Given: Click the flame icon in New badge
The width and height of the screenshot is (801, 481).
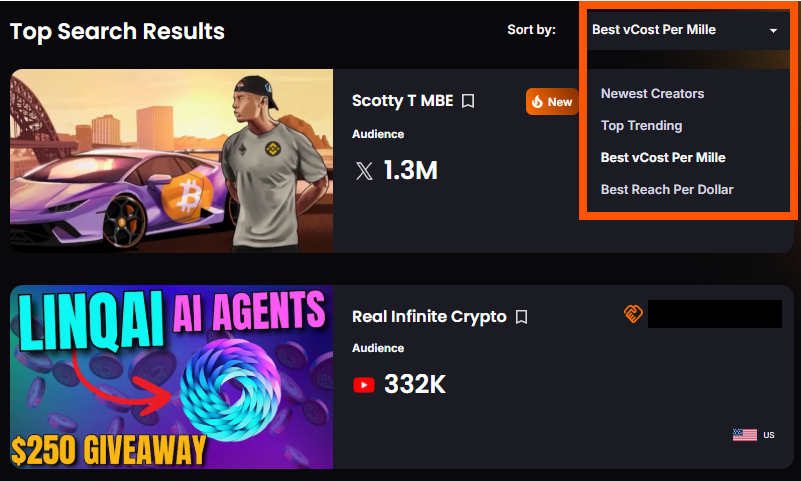Looking at the screenshot, I should (537, 102).
